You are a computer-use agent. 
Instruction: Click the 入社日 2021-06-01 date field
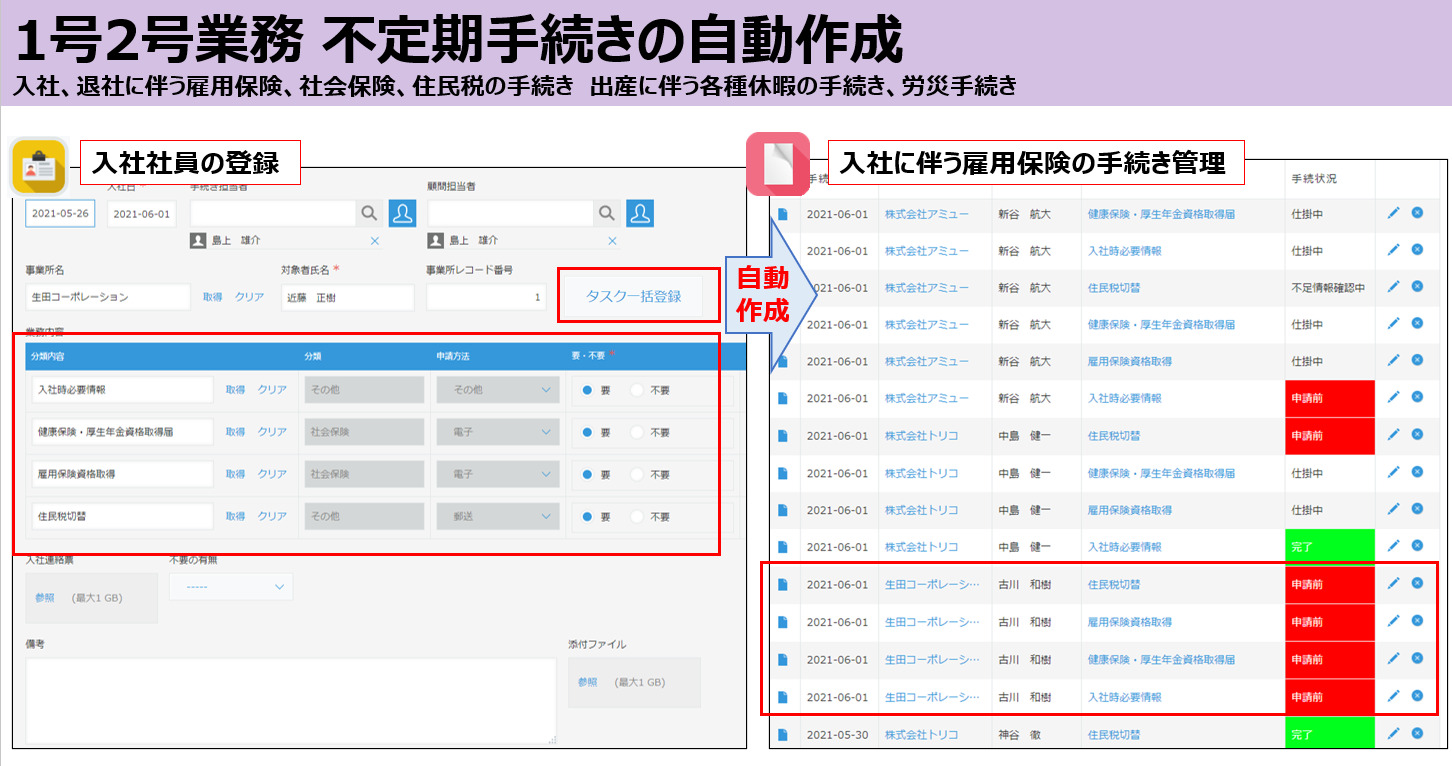point(141,214)
